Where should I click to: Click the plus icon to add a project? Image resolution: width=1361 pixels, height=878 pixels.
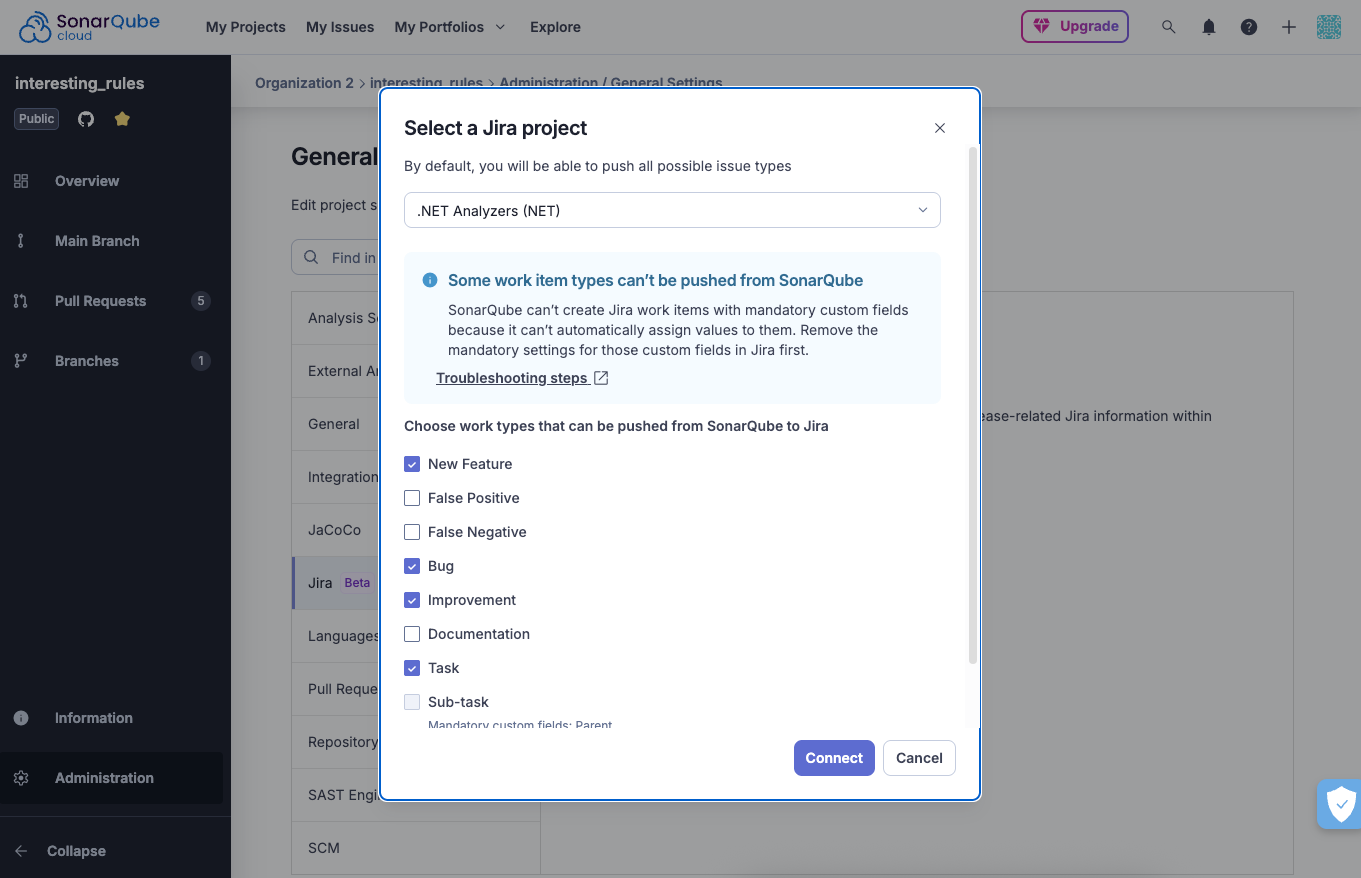click(1288, 27)
